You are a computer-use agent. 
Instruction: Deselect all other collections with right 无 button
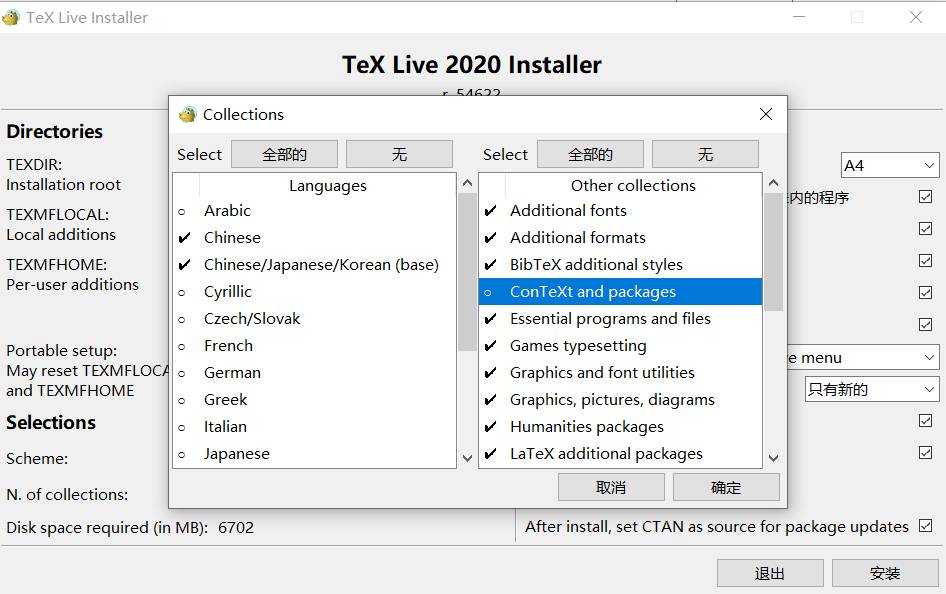pos(705,154)
